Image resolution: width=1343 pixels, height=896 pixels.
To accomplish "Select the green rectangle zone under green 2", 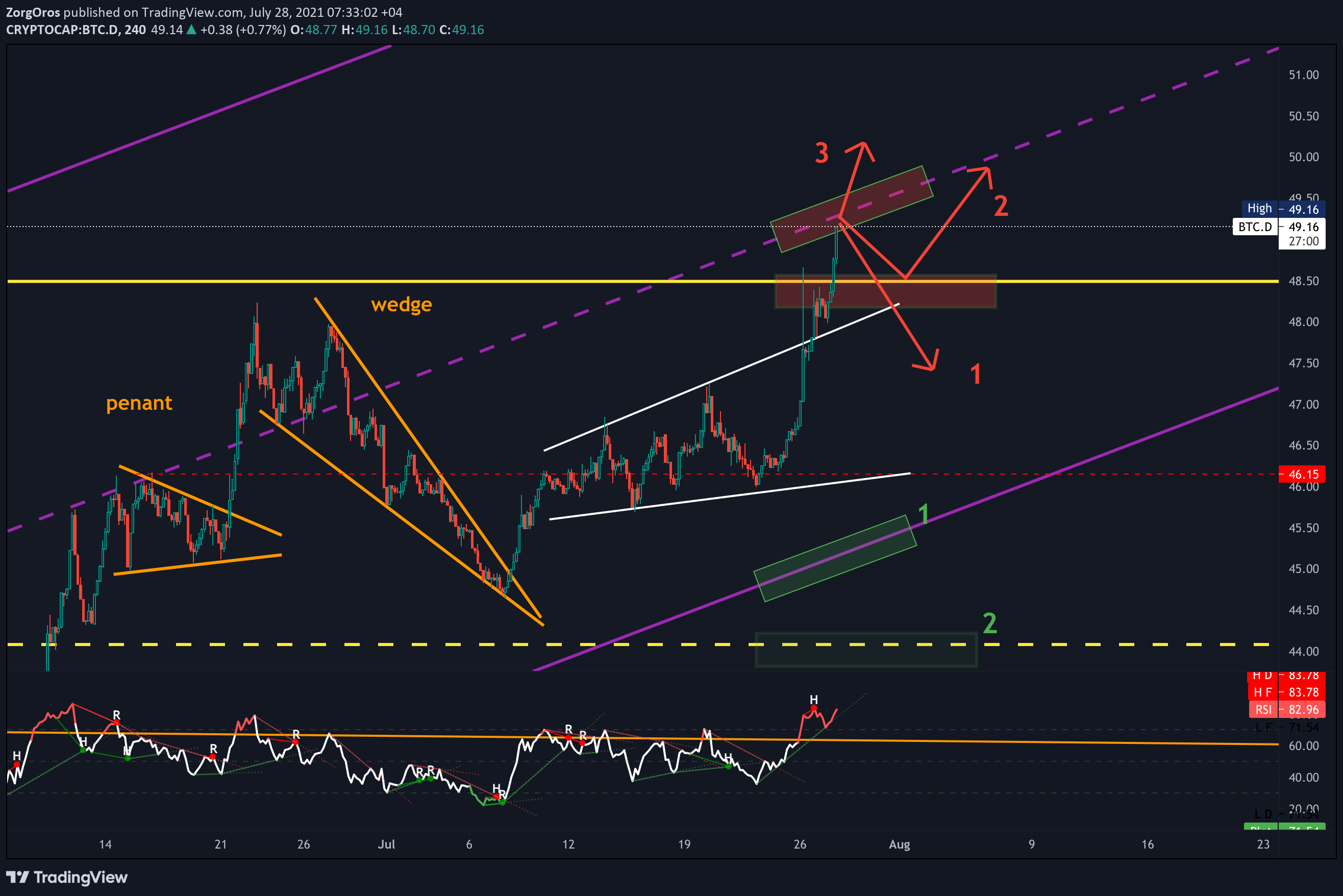I will pyautogui.click(x=866, y=650).
